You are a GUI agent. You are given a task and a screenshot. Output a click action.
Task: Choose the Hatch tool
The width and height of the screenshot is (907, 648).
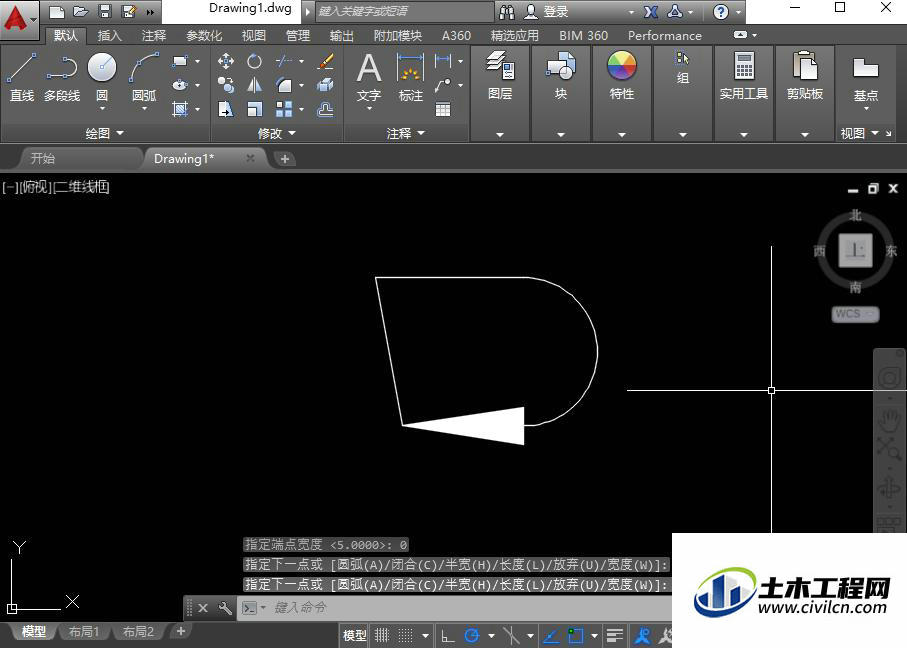(180, 109)
